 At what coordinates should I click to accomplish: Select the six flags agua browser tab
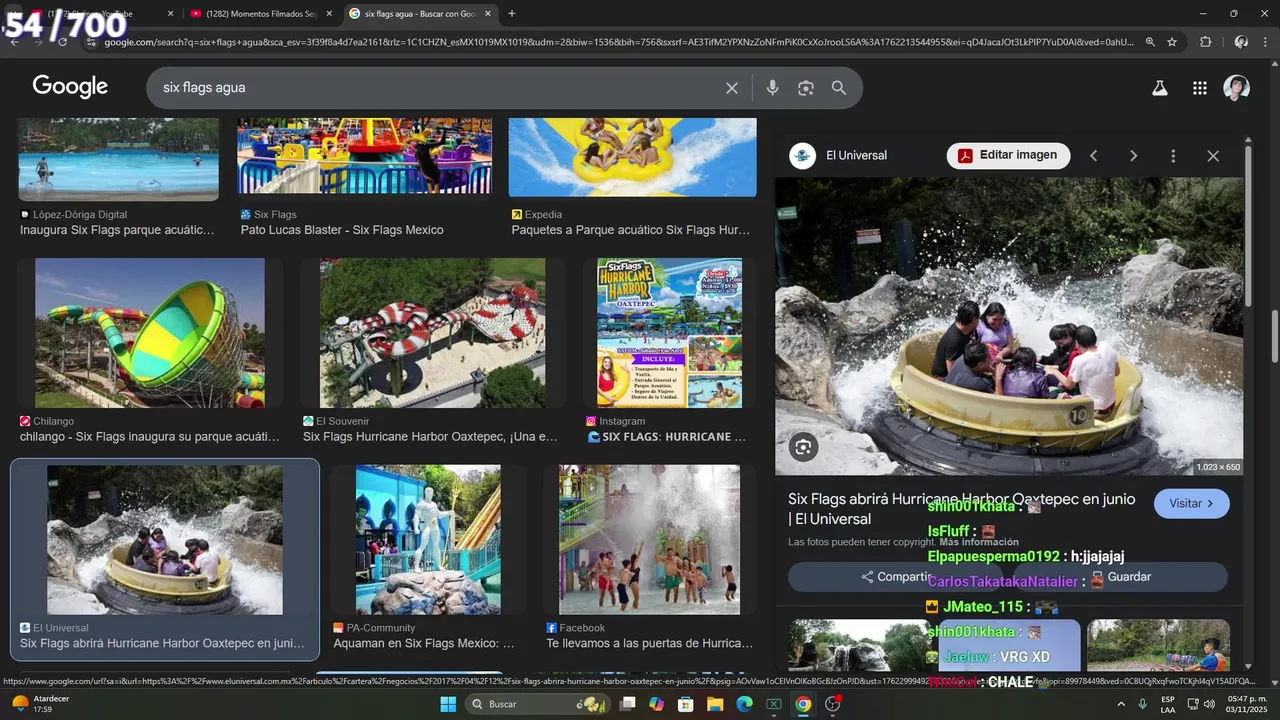(x=420, y=14)
